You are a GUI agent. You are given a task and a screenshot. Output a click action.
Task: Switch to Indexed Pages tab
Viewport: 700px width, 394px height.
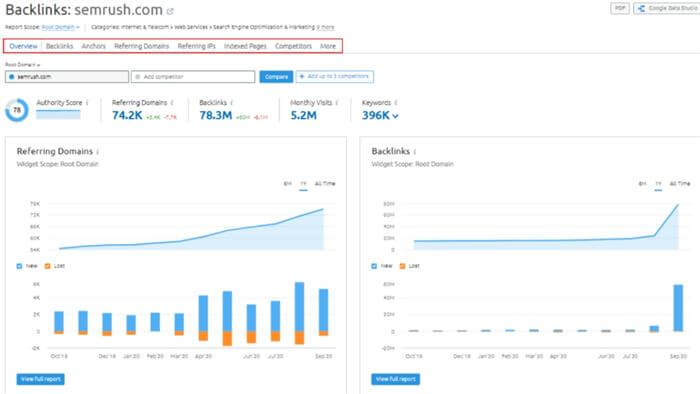[x=245, y=46]
